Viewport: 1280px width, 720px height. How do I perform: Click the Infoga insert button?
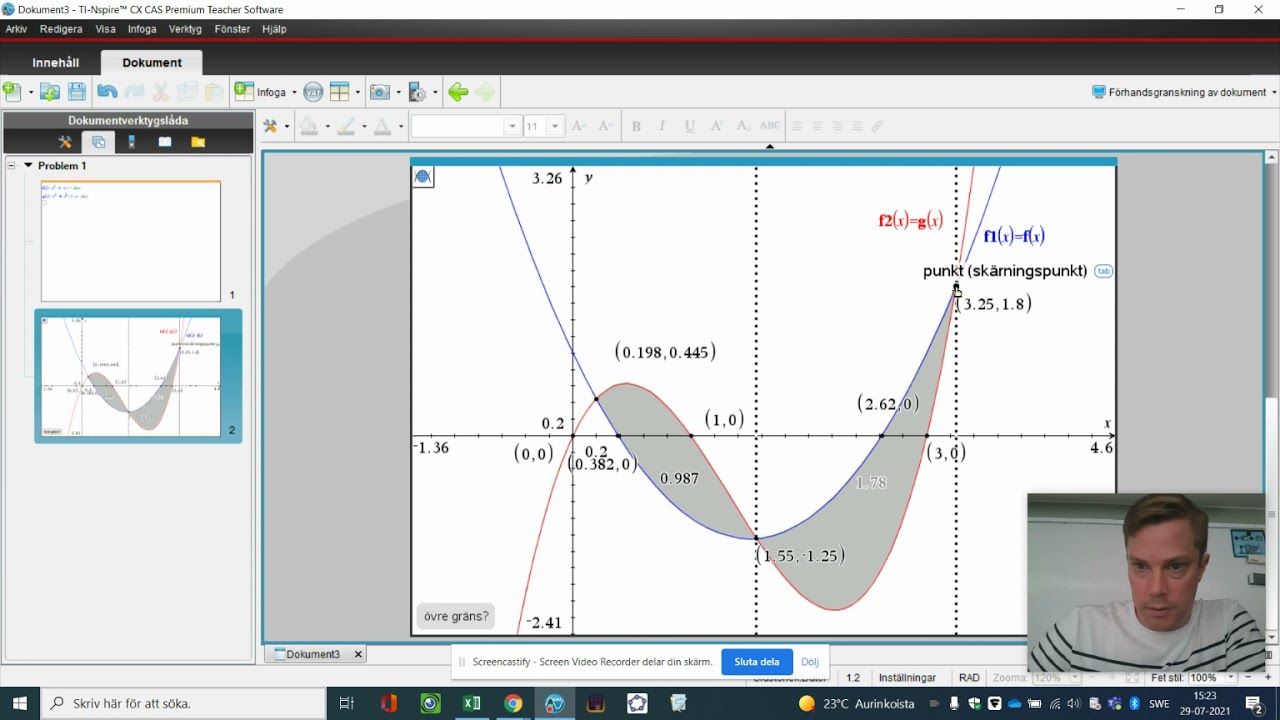pyautogui.click(x=260, y=92)
